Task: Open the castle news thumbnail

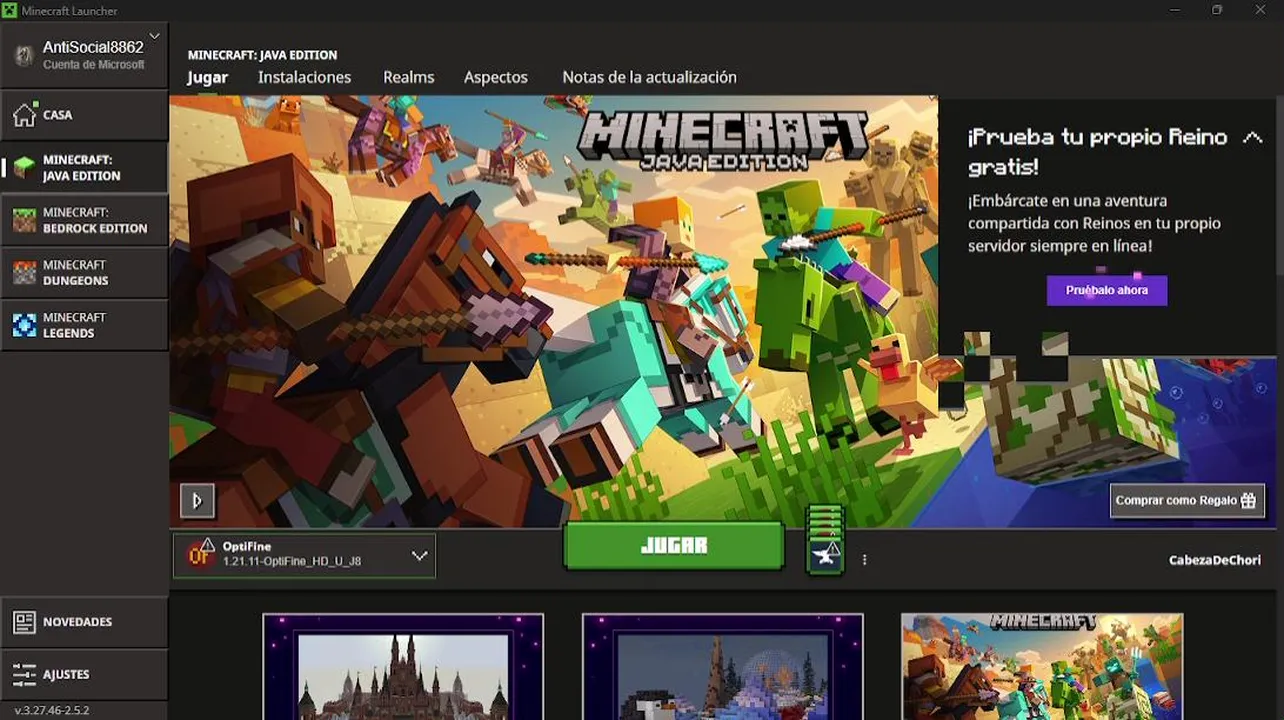Action: pyautogui.click(x=403, y=667)
